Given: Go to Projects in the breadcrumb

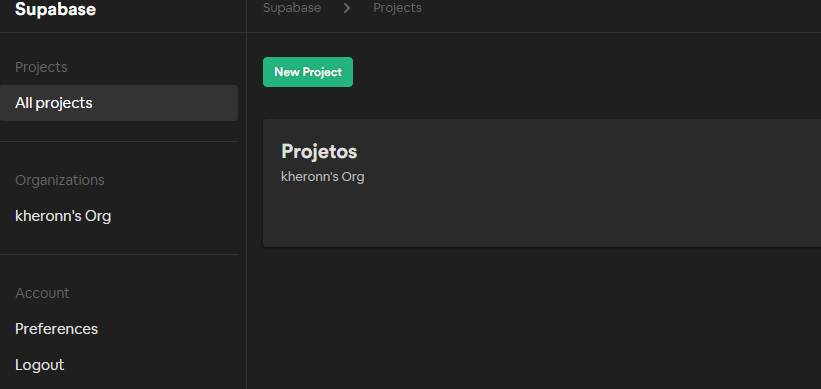Looking at the screenshot, I should click(x=397, y=8).
